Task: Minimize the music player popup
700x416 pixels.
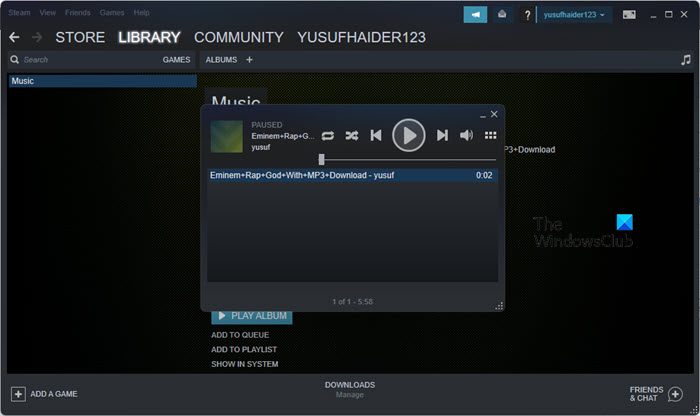Action: pos(483,116)
